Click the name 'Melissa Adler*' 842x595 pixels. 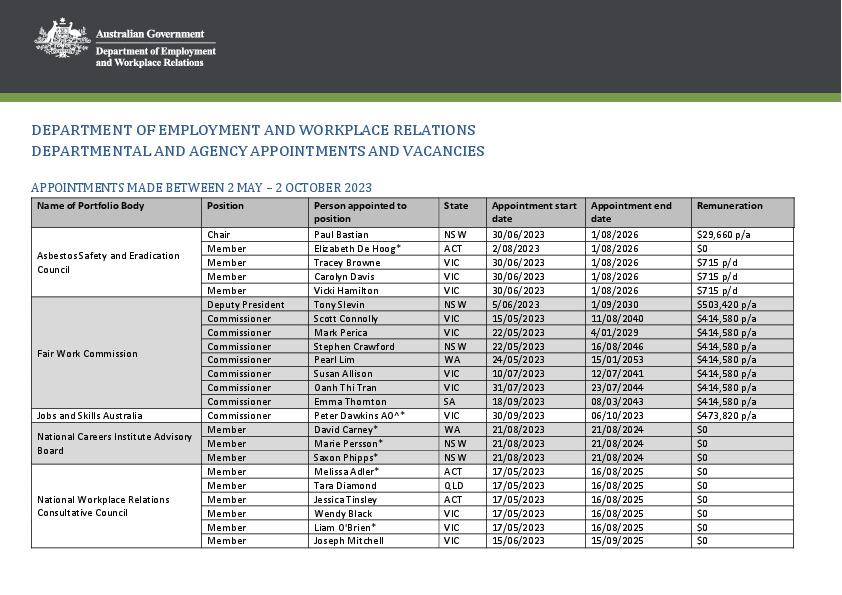(346, 471)
